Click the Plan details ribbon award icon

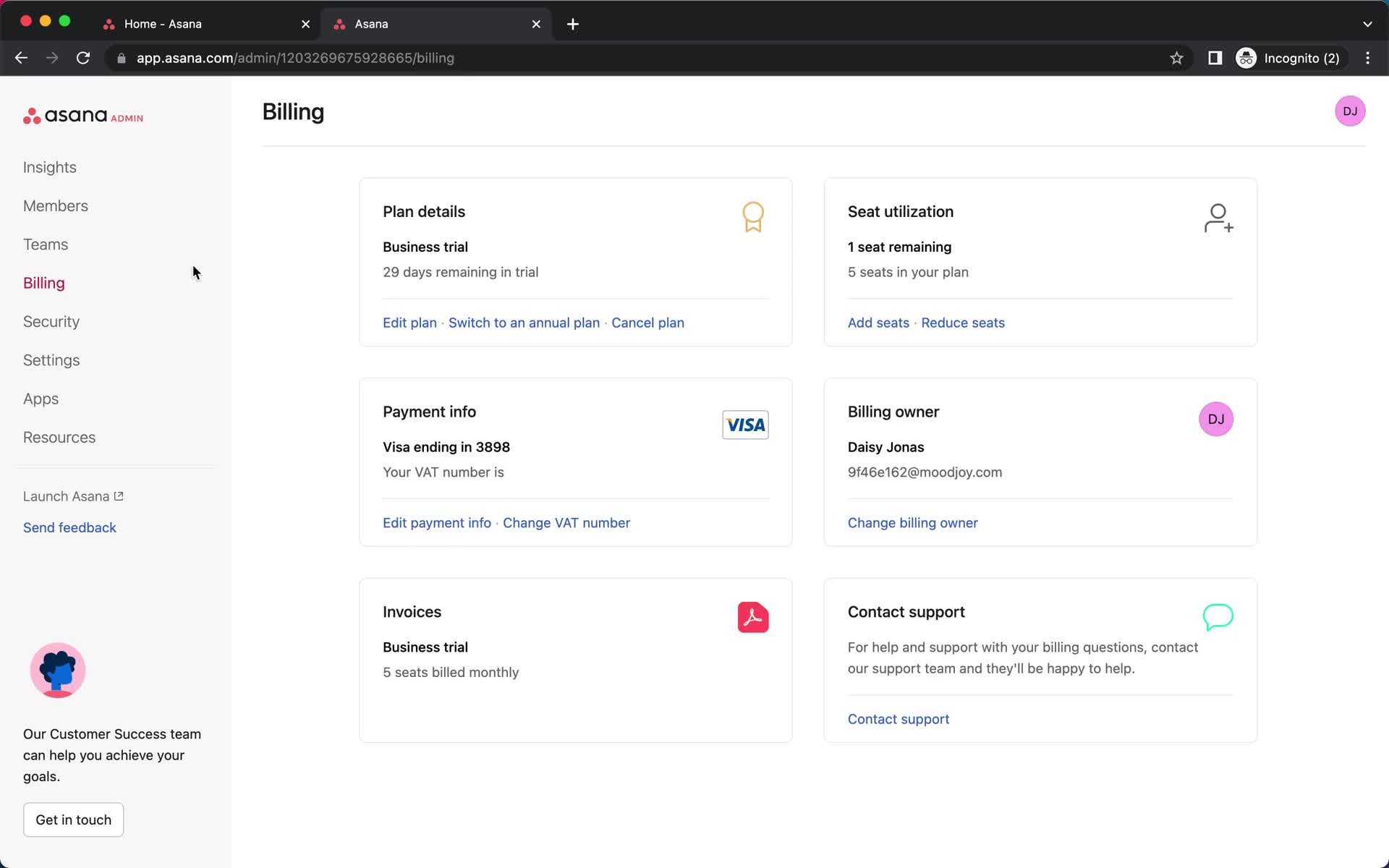point(753,216)
